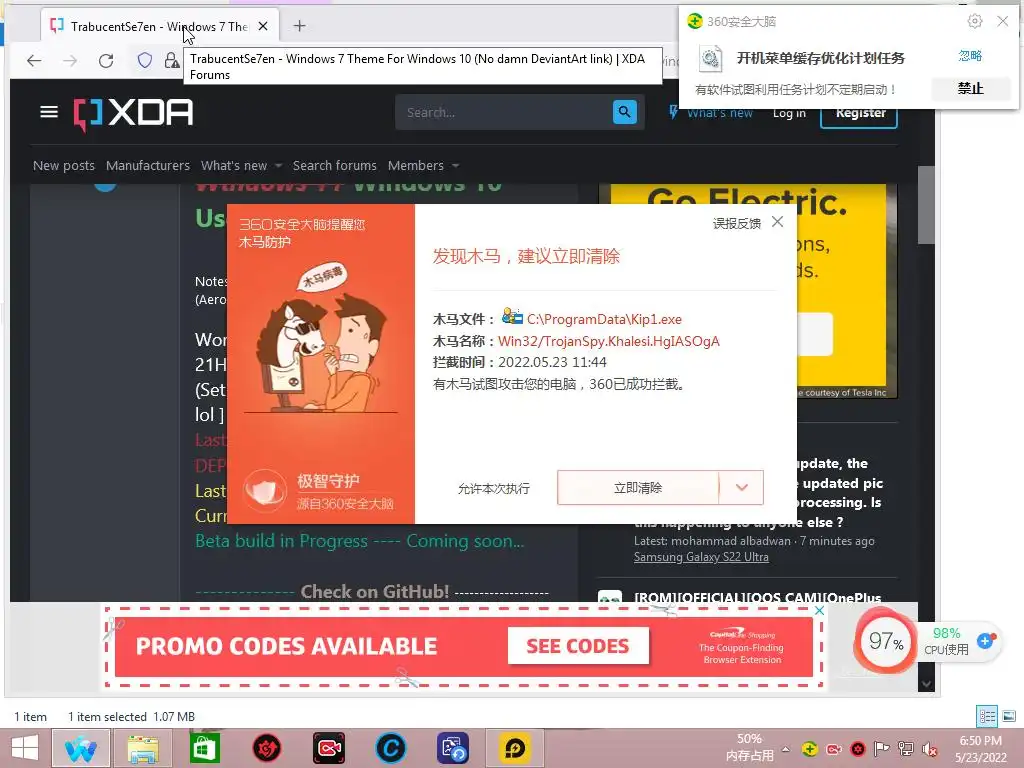Click the C:\ProgramData\Kip1.exe file path
The image size is (1024, 768).
[x=604, y=319]
